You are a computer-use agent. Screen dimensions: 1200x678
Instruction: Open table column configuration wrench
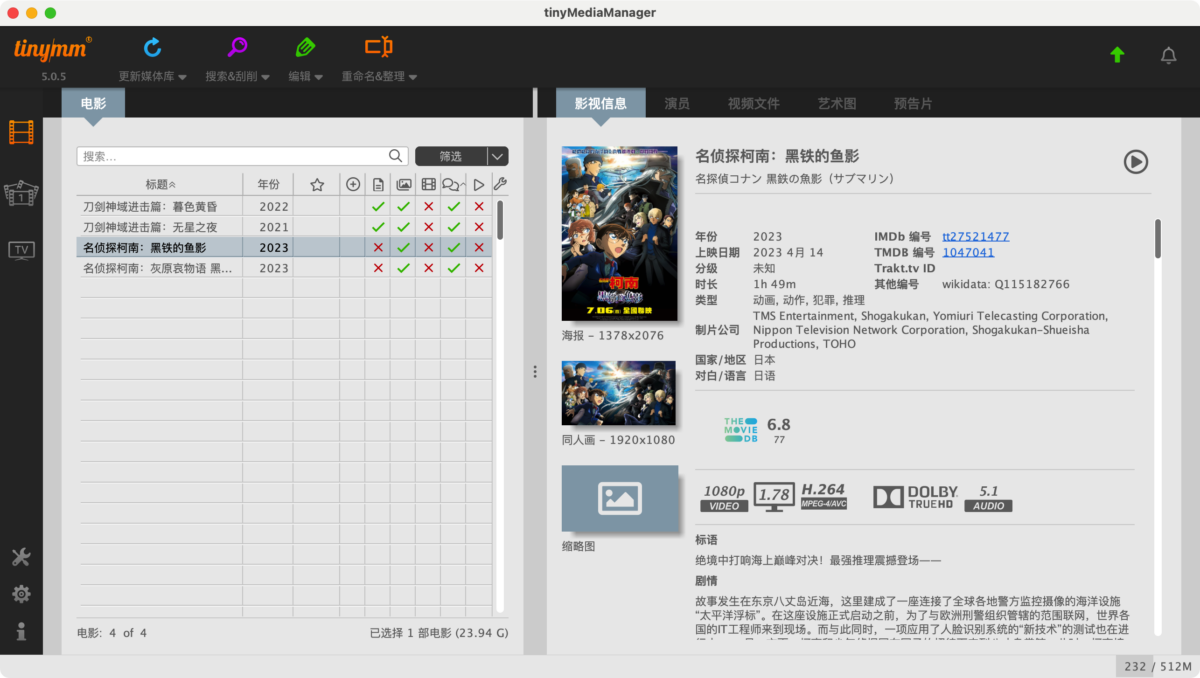tap(500, 184)
